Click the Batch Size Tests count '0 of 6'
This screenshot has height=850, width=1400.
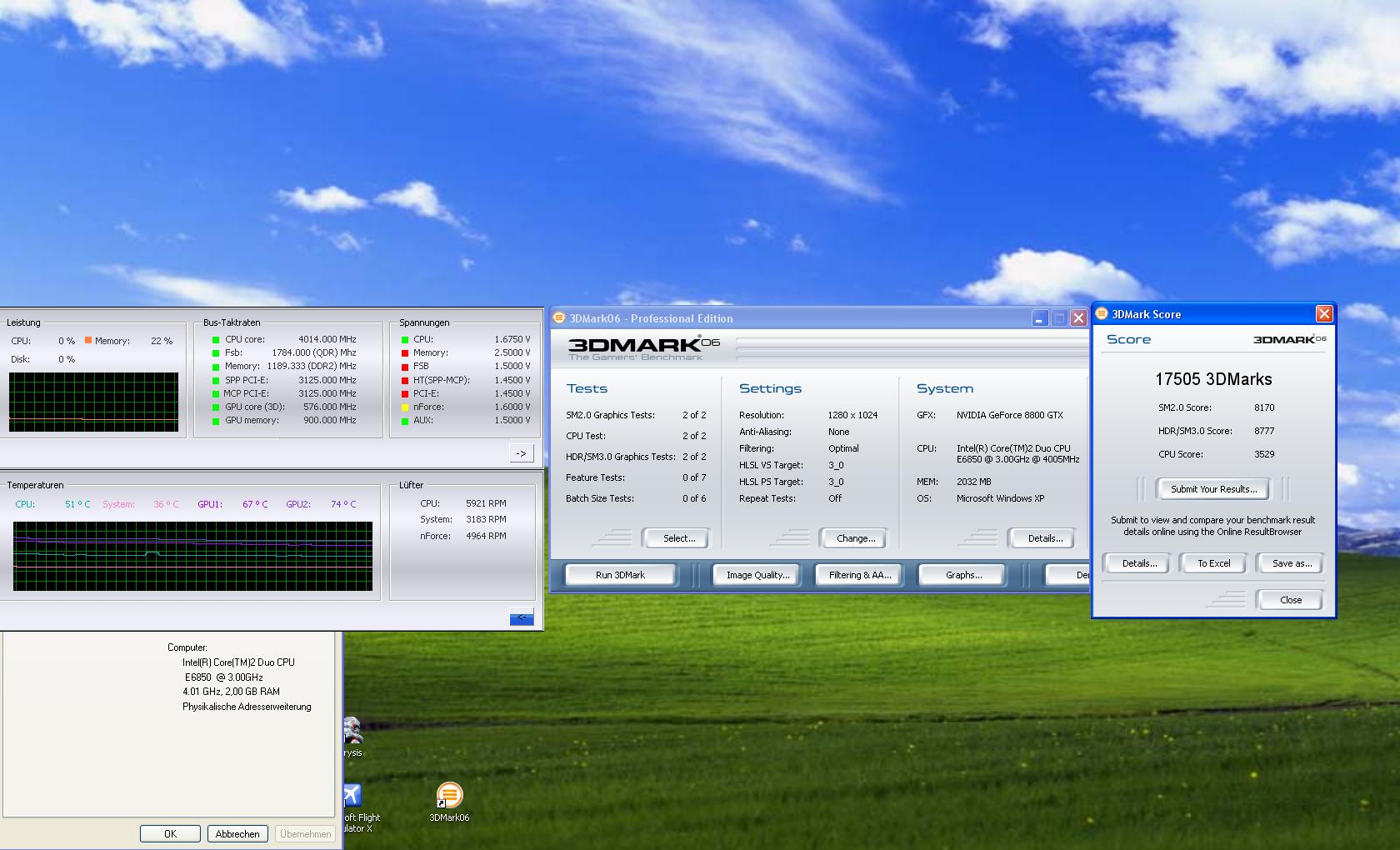(x=694, y=498)
